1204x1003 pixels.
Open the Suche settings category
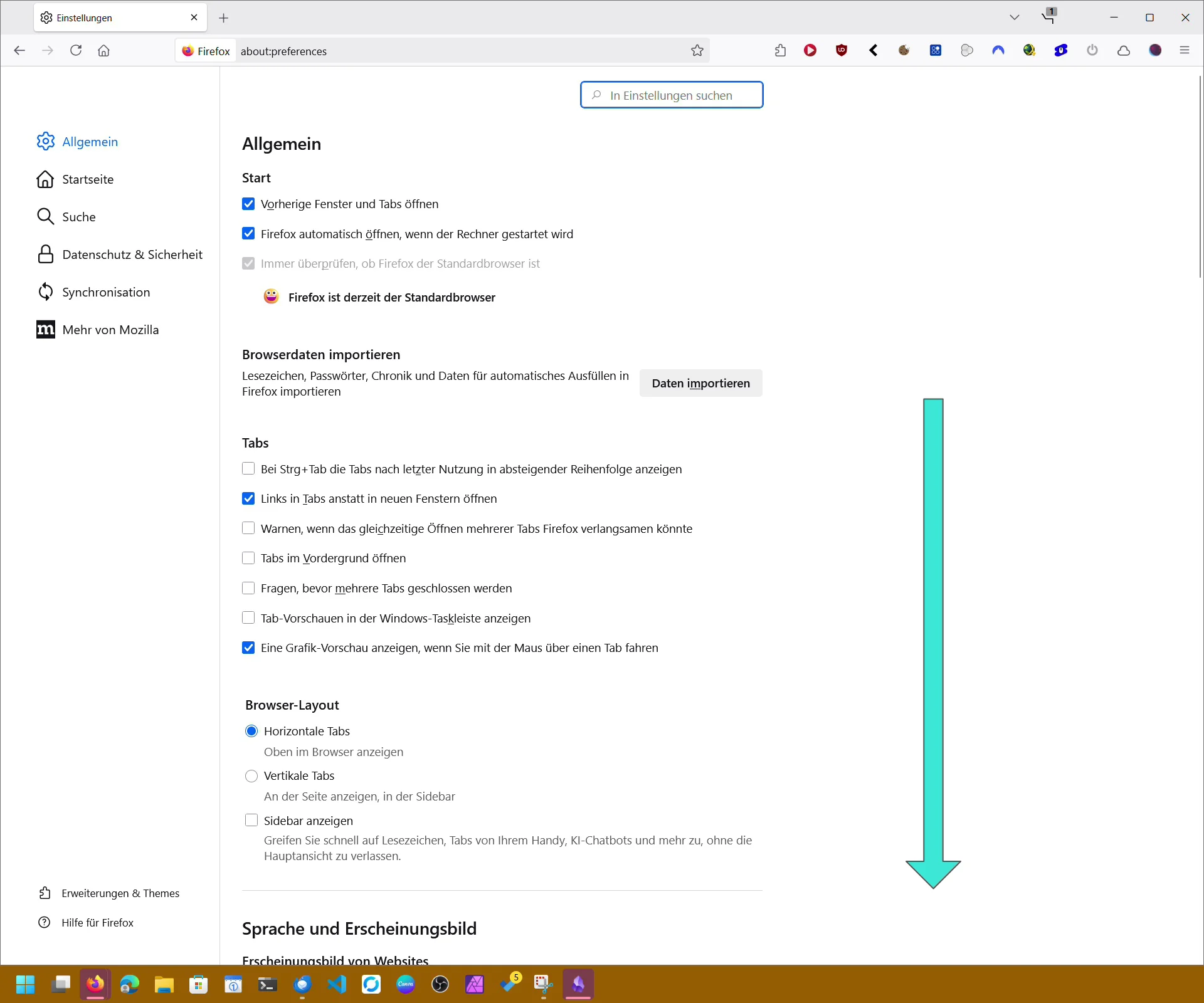[66, 217]
